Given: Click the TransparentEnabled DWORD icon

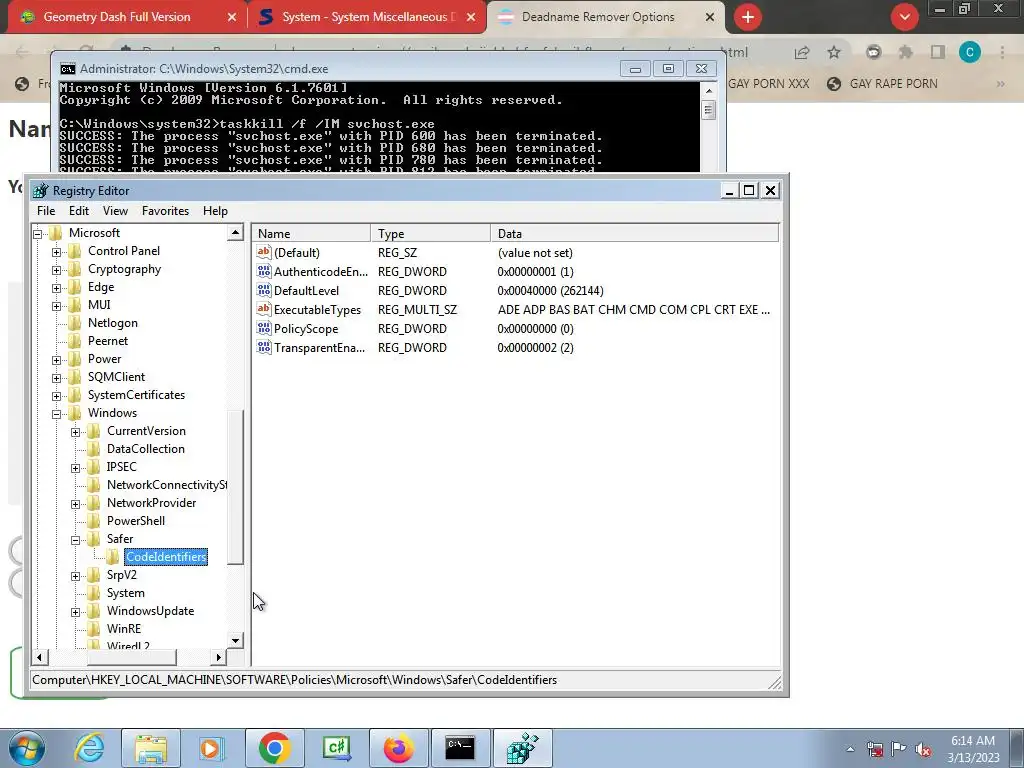Looking at the screenshot, I should tap(264, 347).
